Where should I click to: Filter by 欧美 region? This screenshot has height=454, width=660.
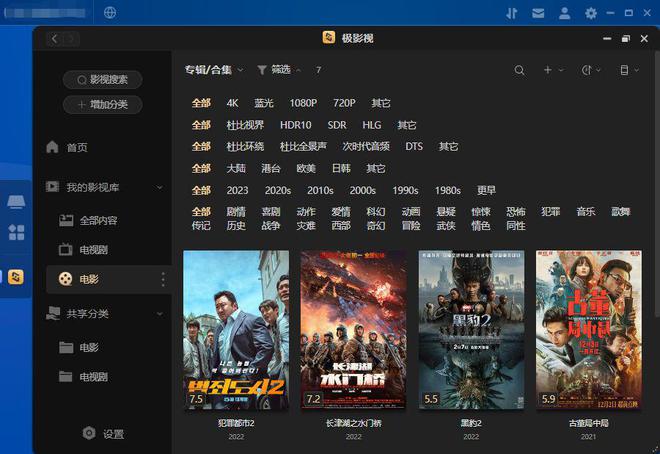306,168
